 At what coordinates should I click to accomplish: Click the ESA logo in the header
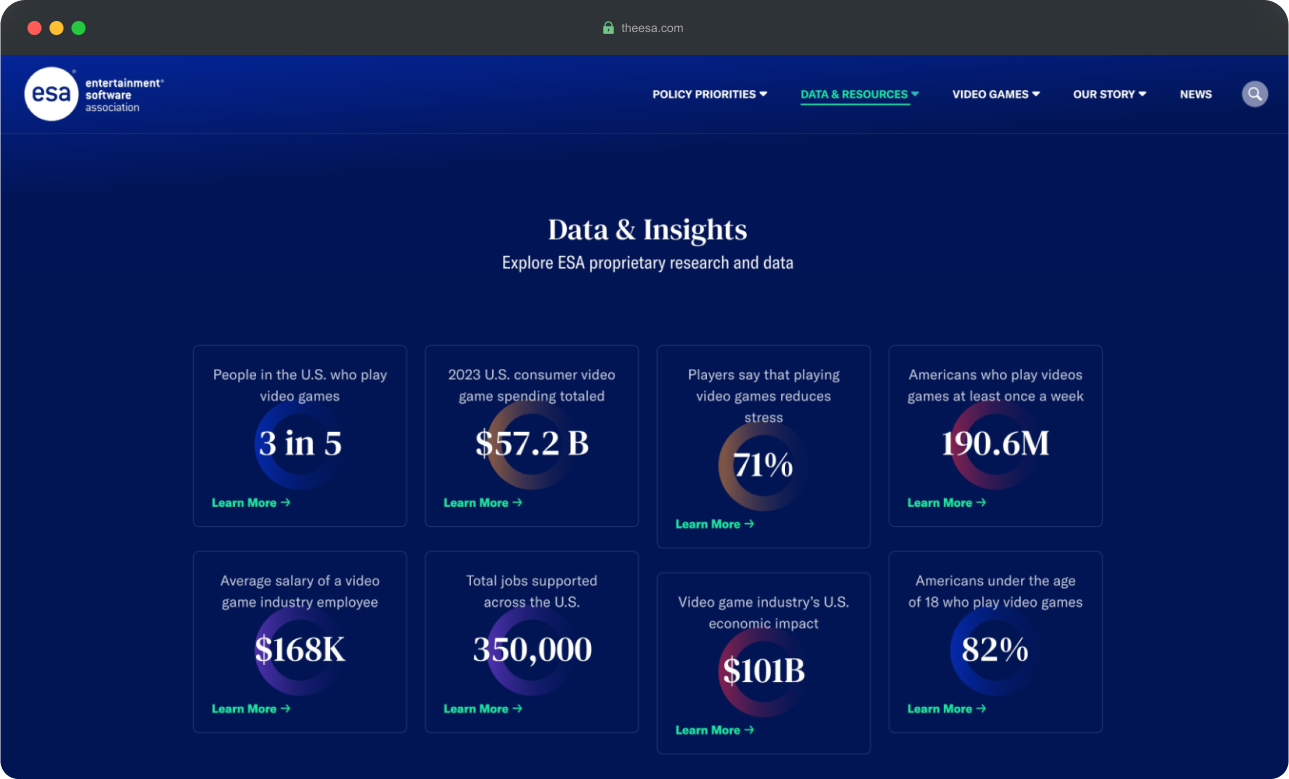coord(94,94)
